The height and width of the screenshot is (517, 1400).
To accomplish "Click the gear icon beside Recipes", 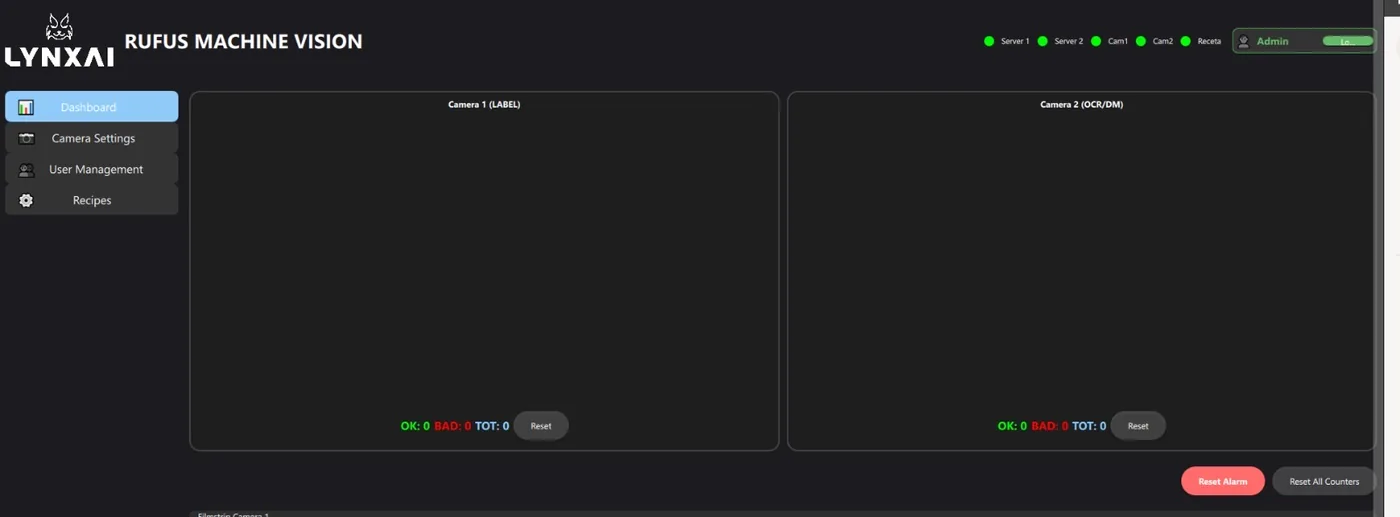I will 26,200.
